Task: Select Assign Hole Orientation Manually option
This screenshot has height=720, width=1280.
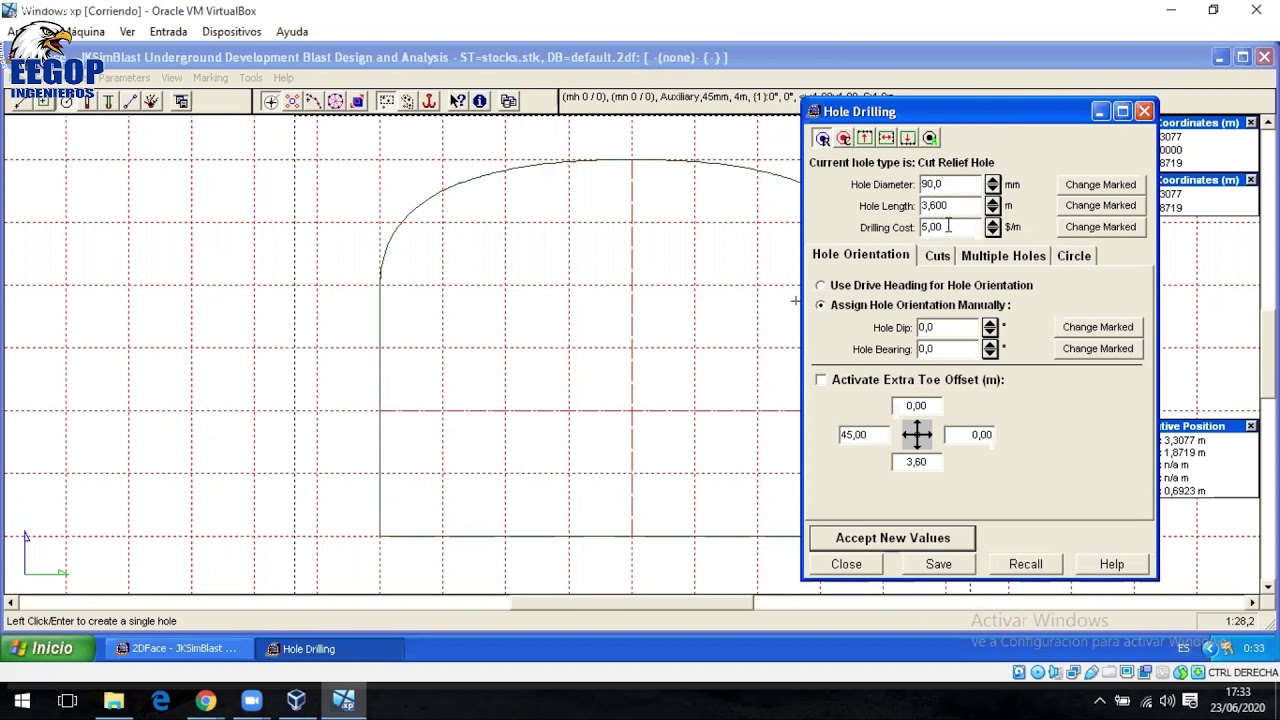Action: tap(821, 305)
